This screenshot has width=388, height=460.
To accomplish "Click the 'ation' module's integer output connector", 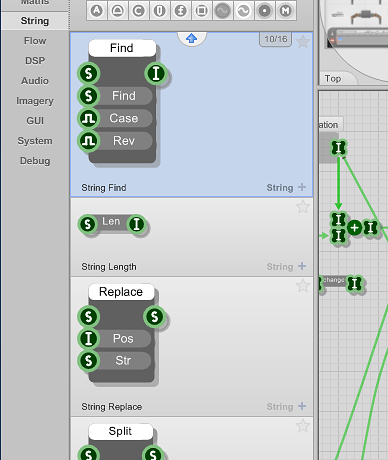I will 339,148.
